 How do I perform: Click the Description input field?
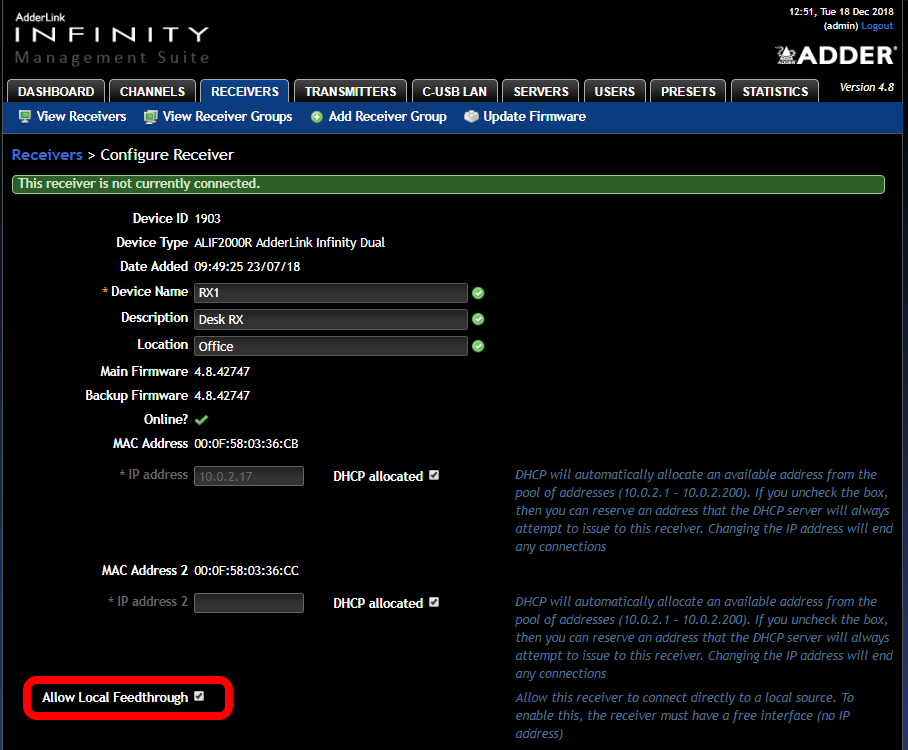tap(331, 319)
